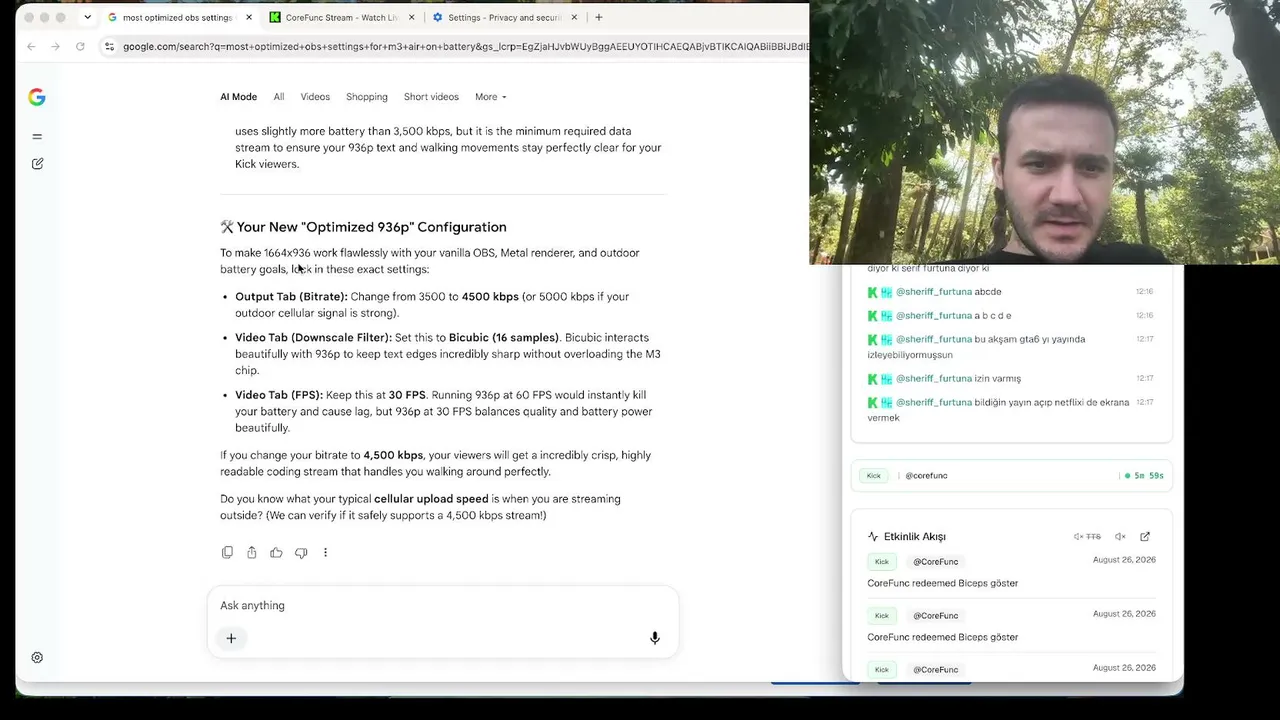This screenshot has height=720, width=1280.
Task: Click "Video Tab (FPS):" bullet label
Action: 279,395
